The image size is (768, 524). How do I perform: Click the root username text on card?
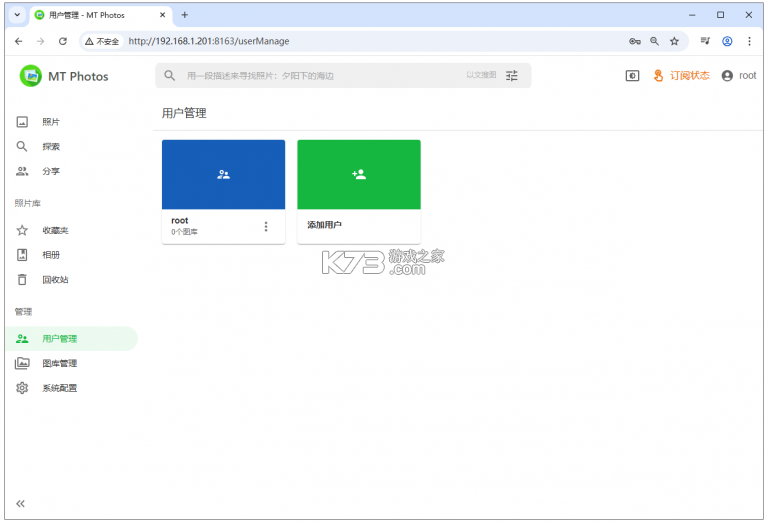click(180, 220)
